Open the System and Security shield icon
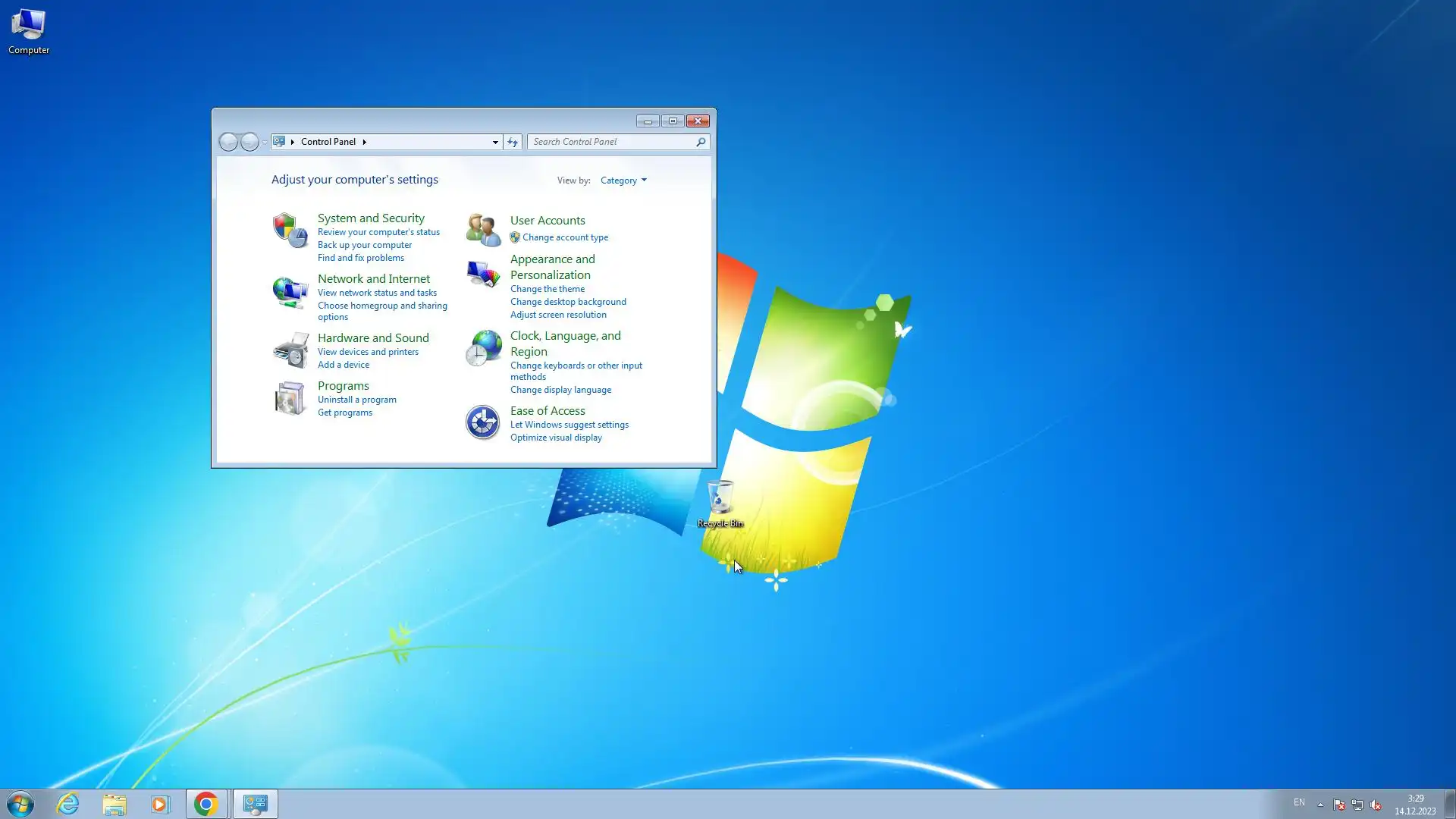 (x=290, y=230)
